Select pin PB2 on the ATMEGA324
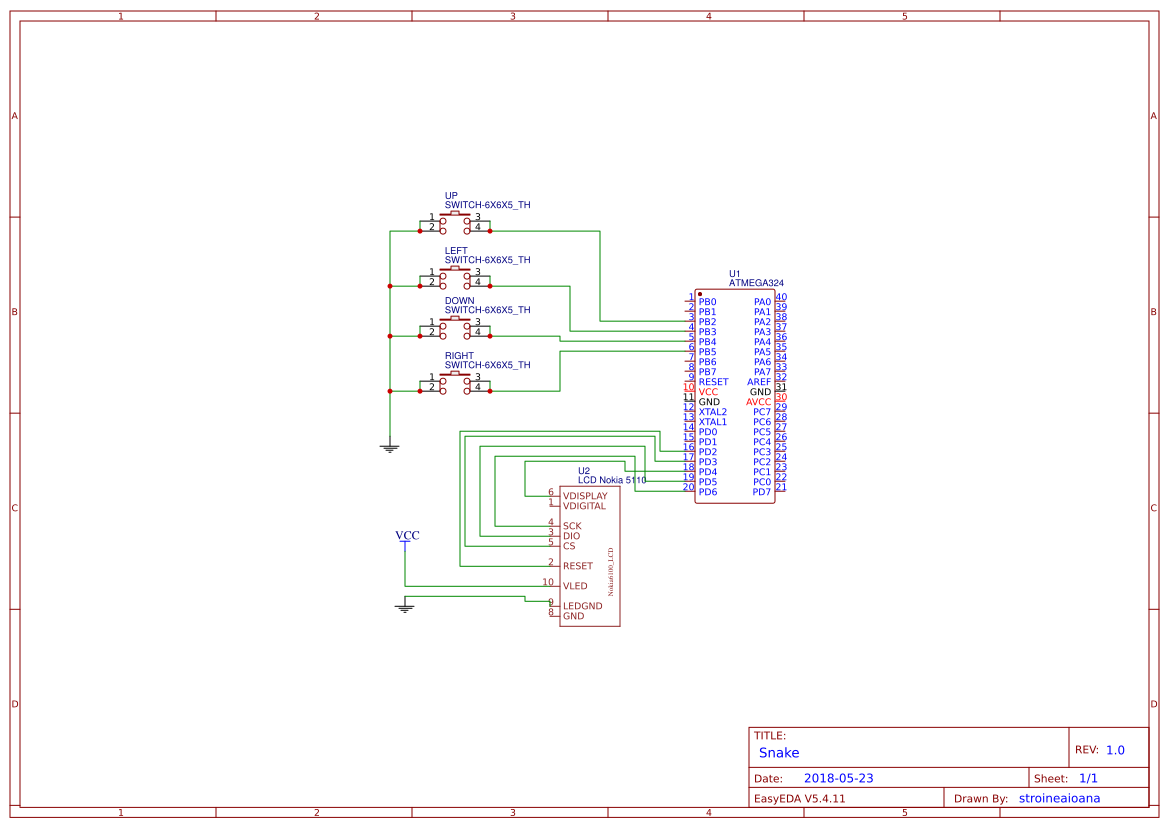This screenshot has height=828, width=1169. pyautogui.click(x=708, y=322)
